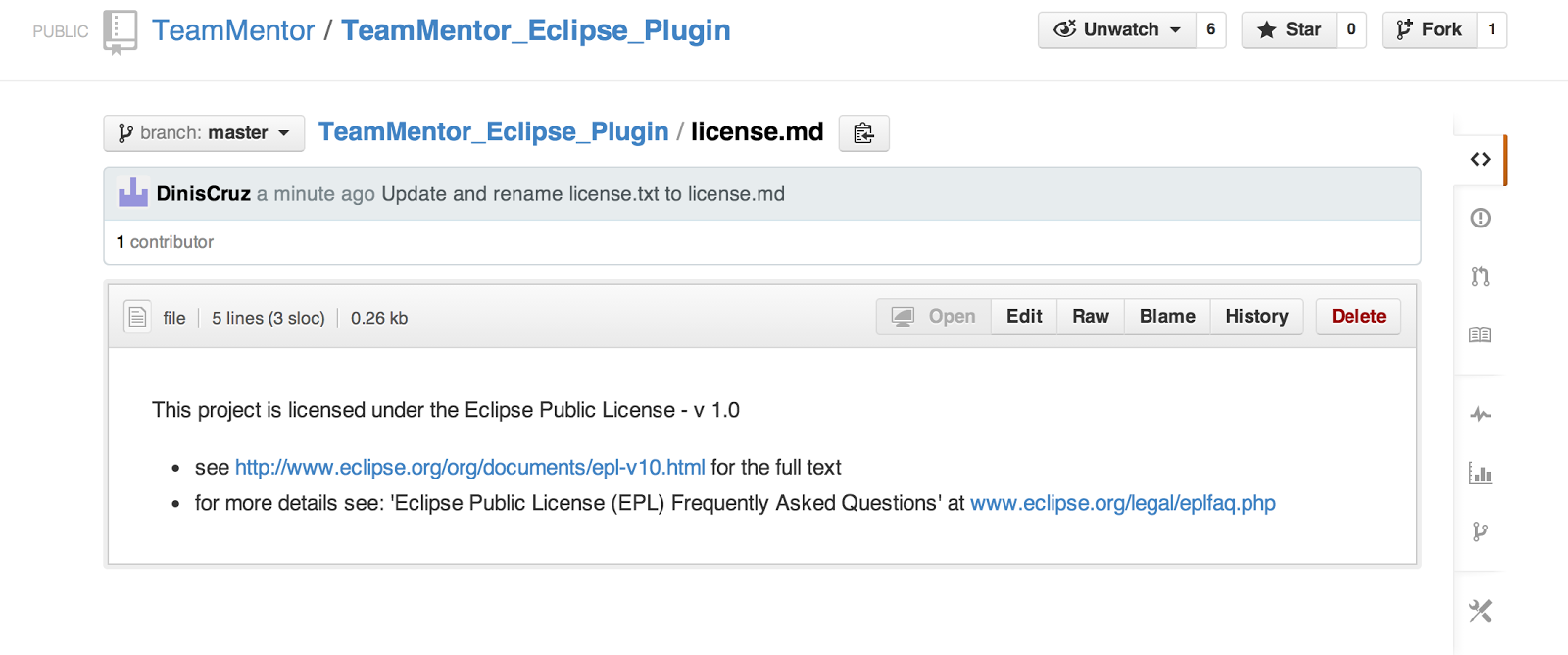Click the DinisCruz author name
This screenshot has height=655, width=1568.
[x=203, y=194]
